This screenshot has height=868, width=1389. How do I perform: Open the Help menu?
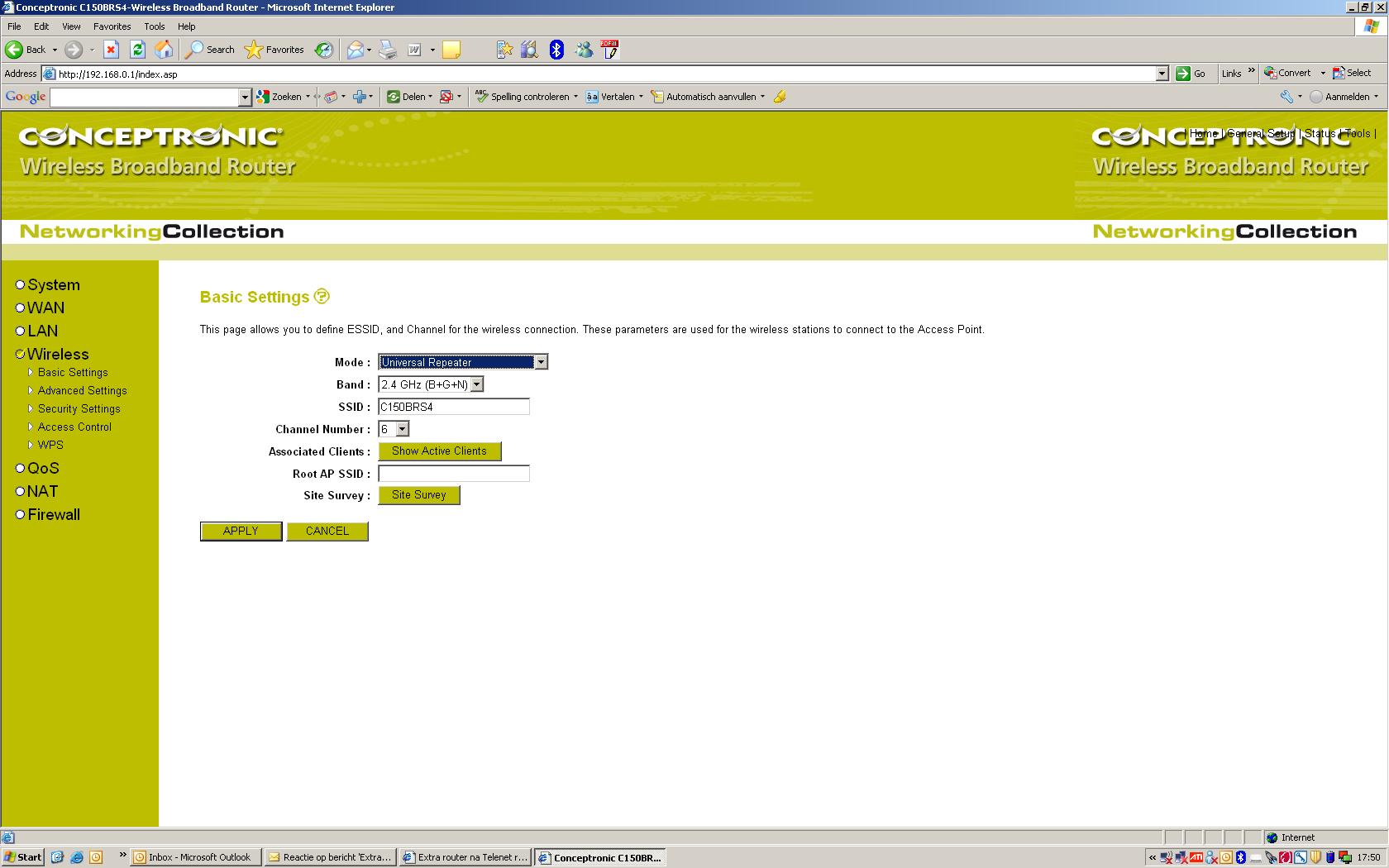pos(187,26)
